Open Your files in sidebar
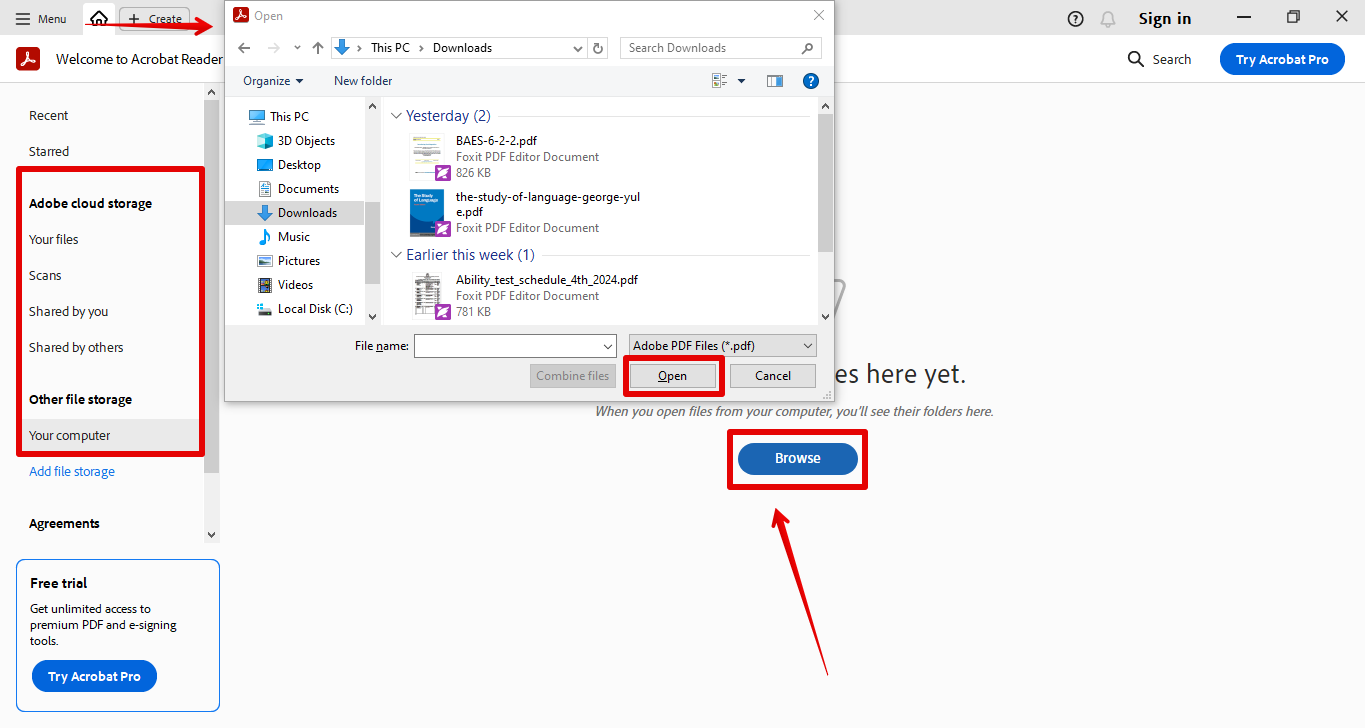The width and height of the screenshot is (1365, 728). (54, 240)
